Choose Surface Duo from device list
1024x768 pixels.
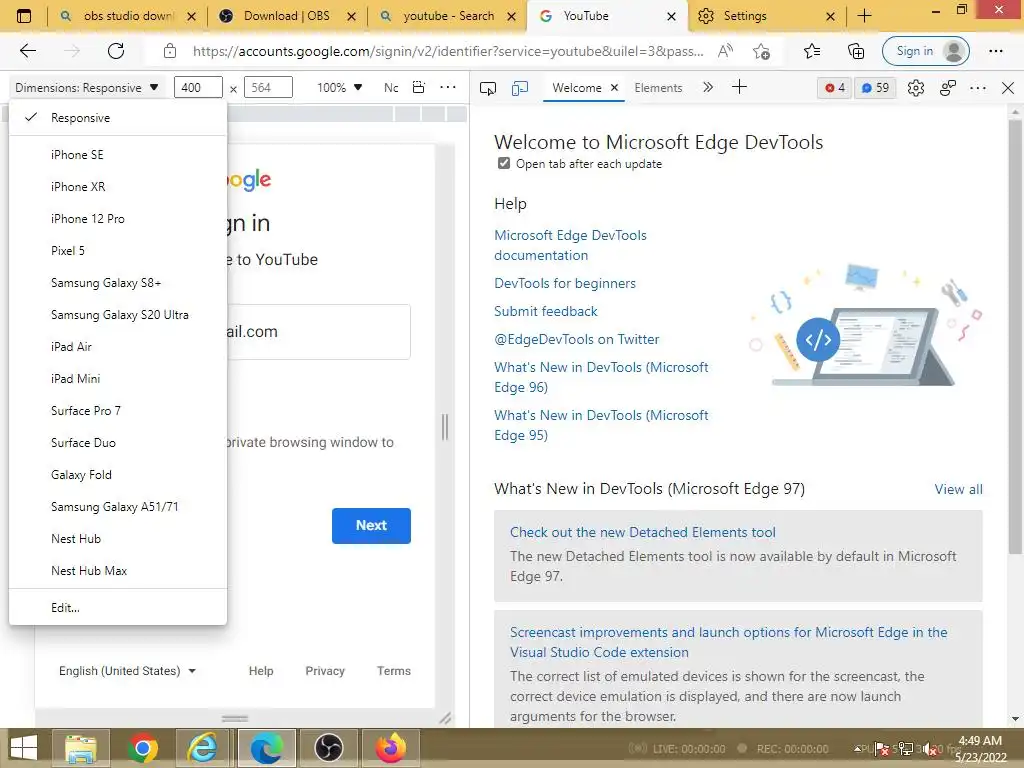coord(118,443)
